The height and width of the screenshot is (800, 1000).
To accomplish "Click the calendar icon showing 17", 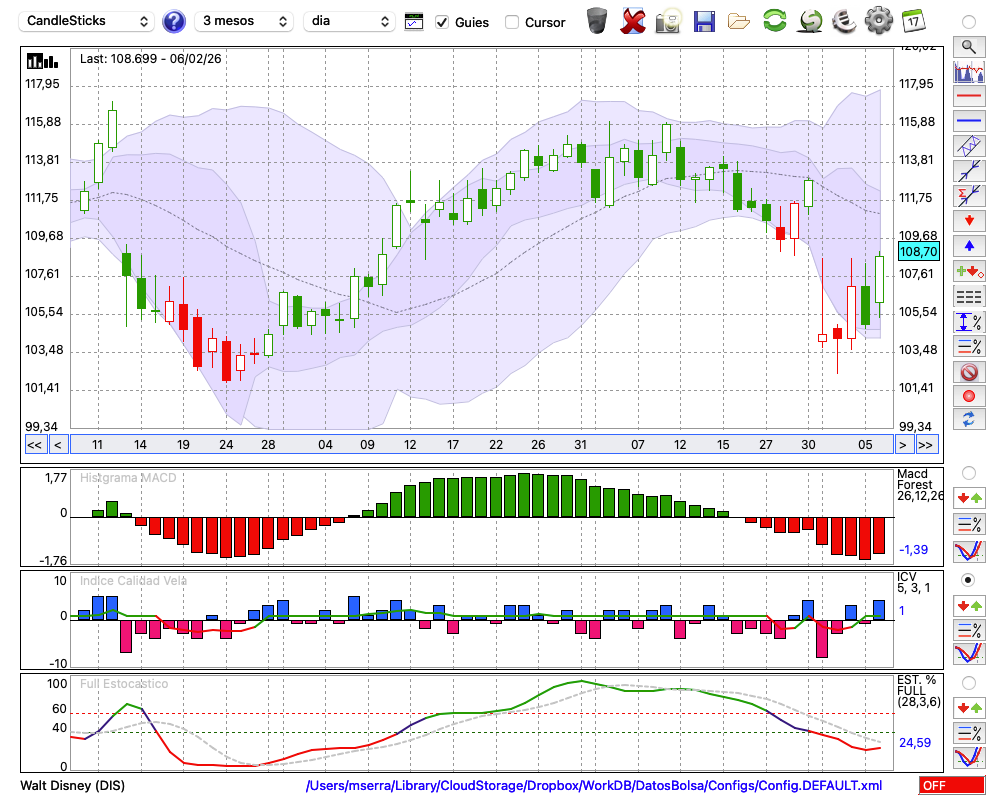I will tap(912, 21).
